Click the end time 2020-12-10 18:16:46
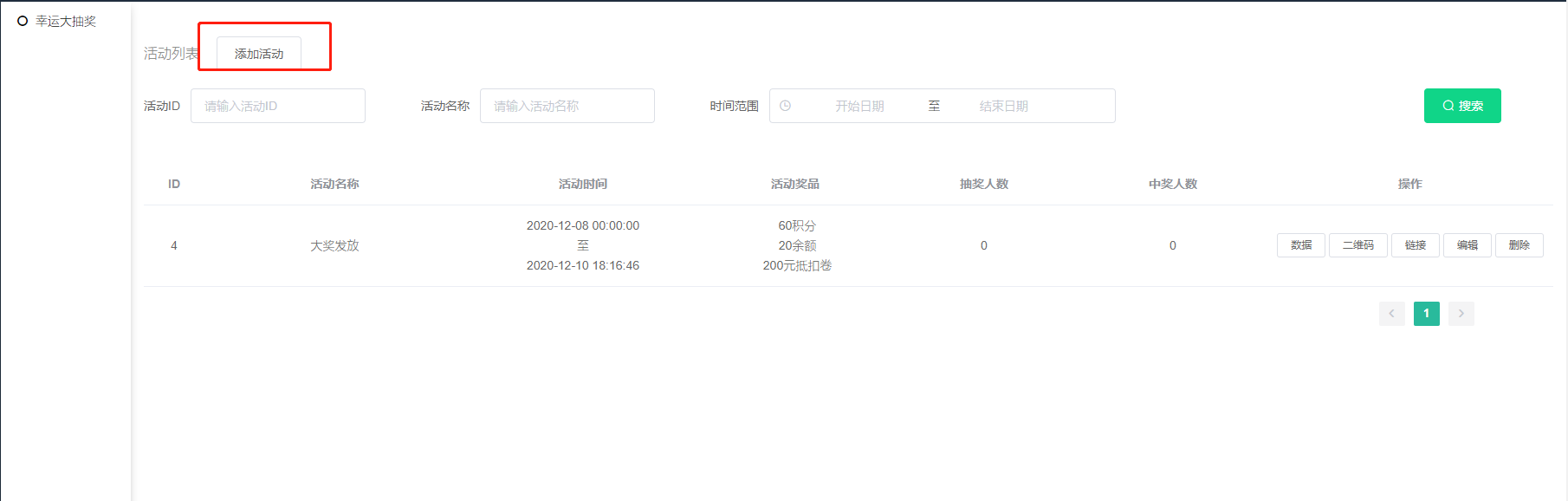 (583, 265)
